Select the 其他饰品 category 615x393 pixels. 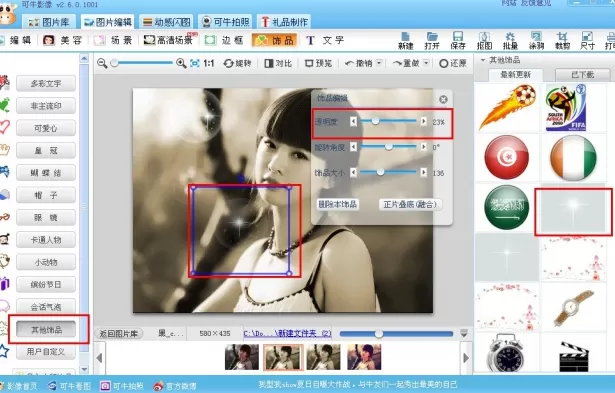click(x=46, y=330)
